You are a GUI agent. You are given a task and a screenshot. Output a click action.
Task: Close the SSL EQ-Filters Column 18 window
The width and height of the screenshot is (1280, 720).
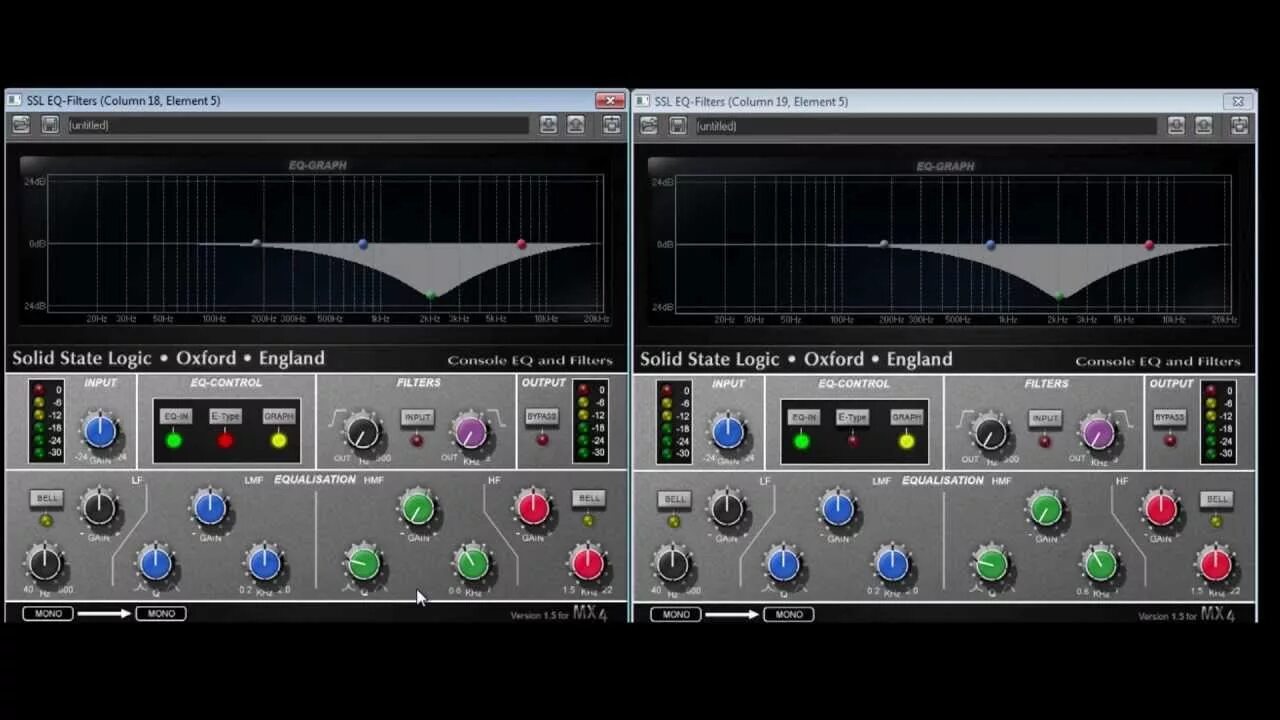tap(610, 100)
